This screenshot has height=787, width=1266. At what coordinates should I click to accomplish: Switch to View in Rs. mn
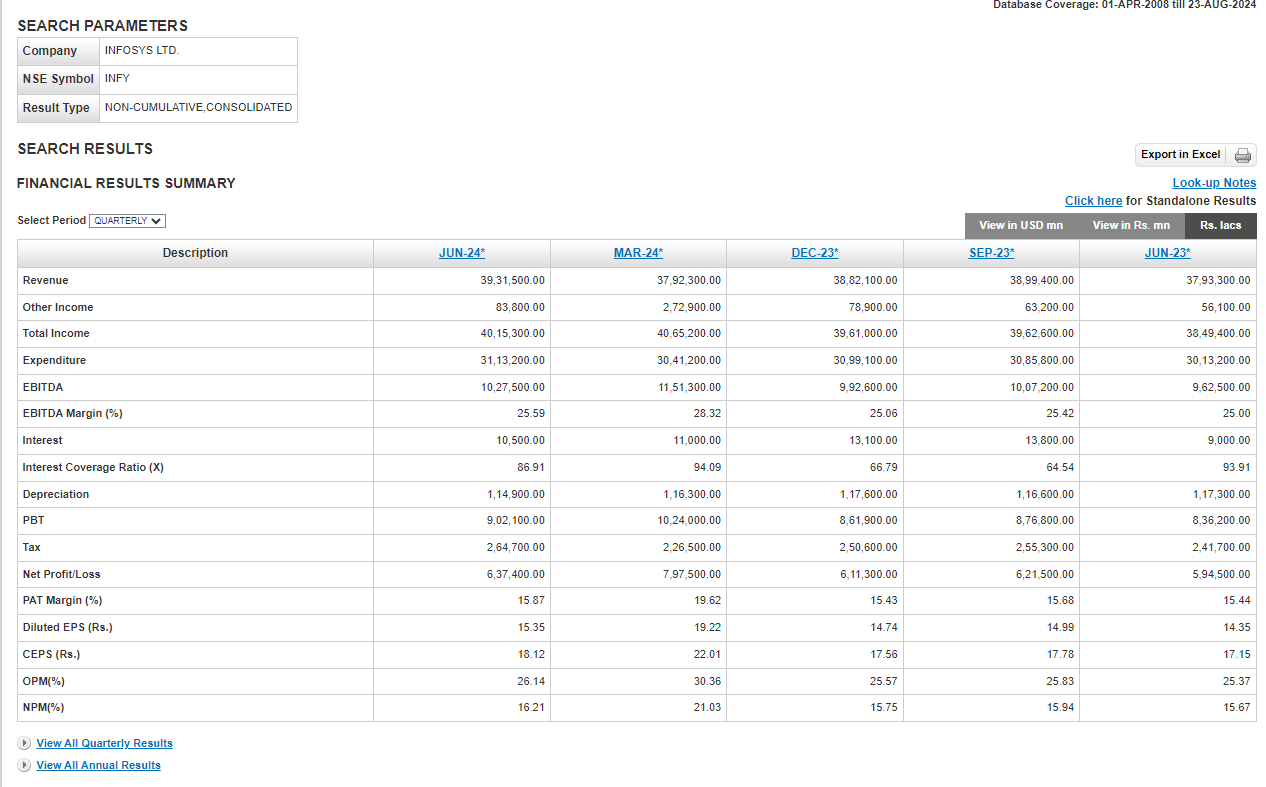(1130, 226)
